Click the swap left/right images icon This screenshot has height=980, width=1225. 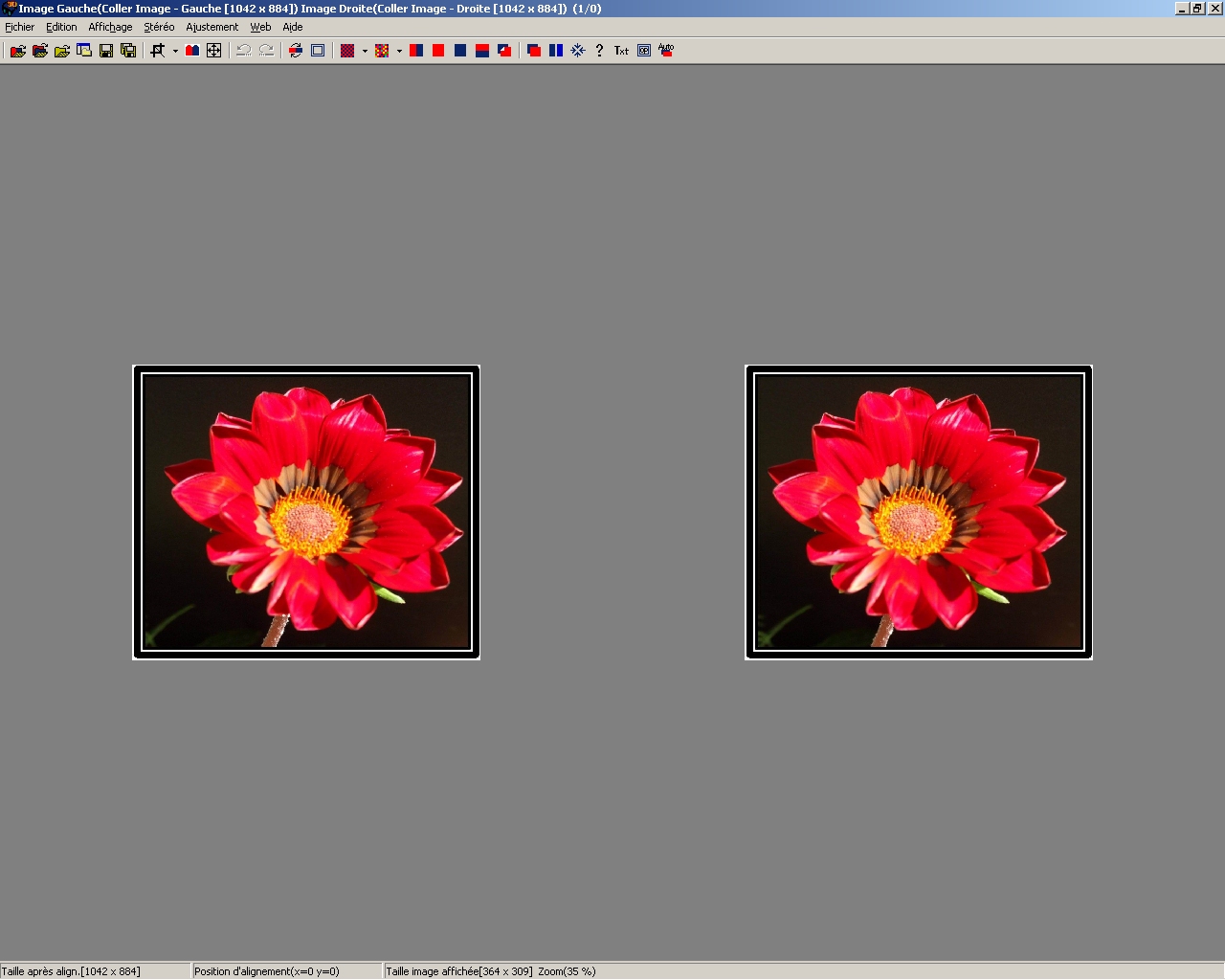point(296,51)
